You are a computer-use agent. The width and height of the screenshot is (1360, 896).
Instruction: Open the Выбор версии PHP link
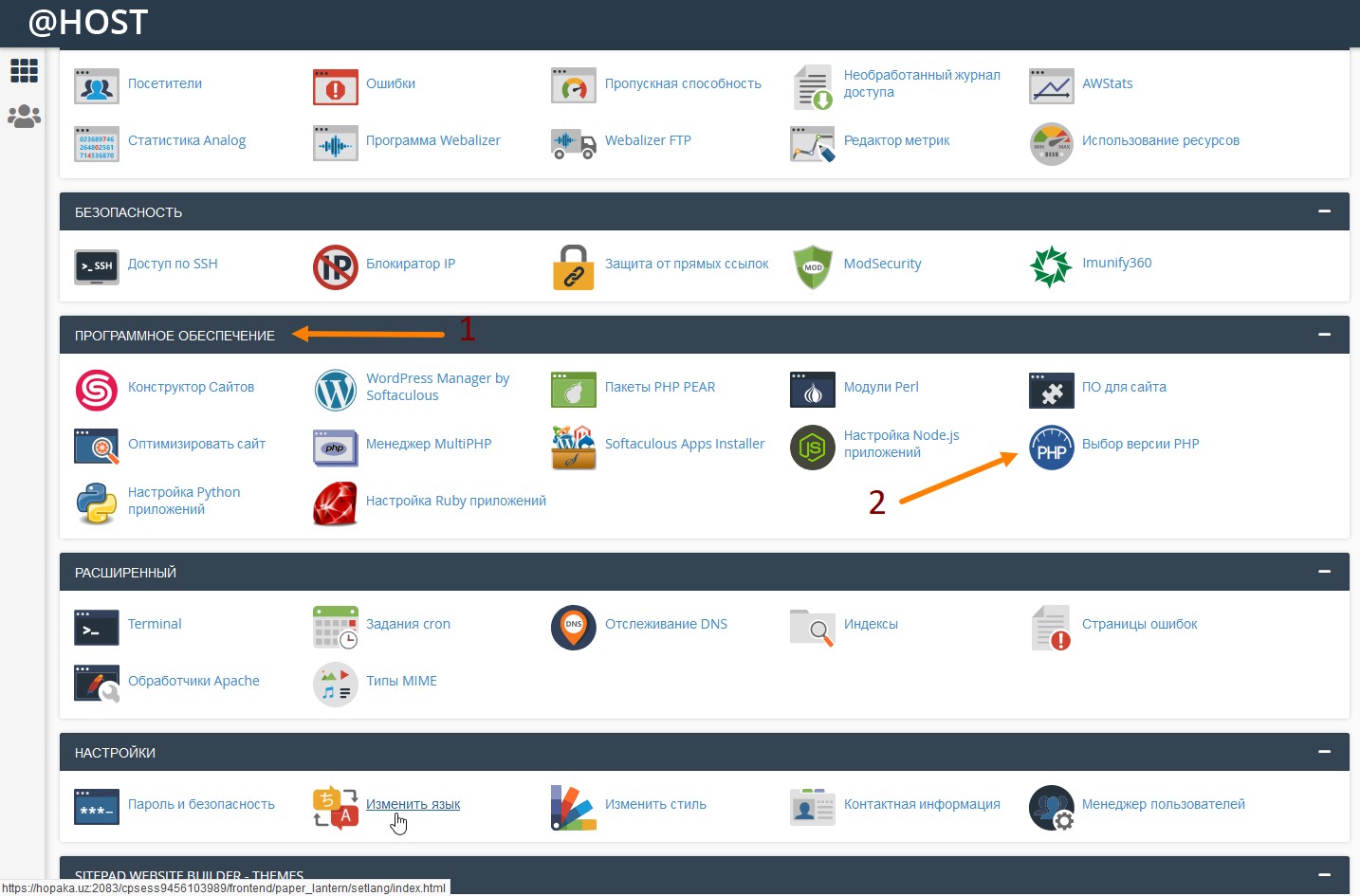click(1141, 444)
